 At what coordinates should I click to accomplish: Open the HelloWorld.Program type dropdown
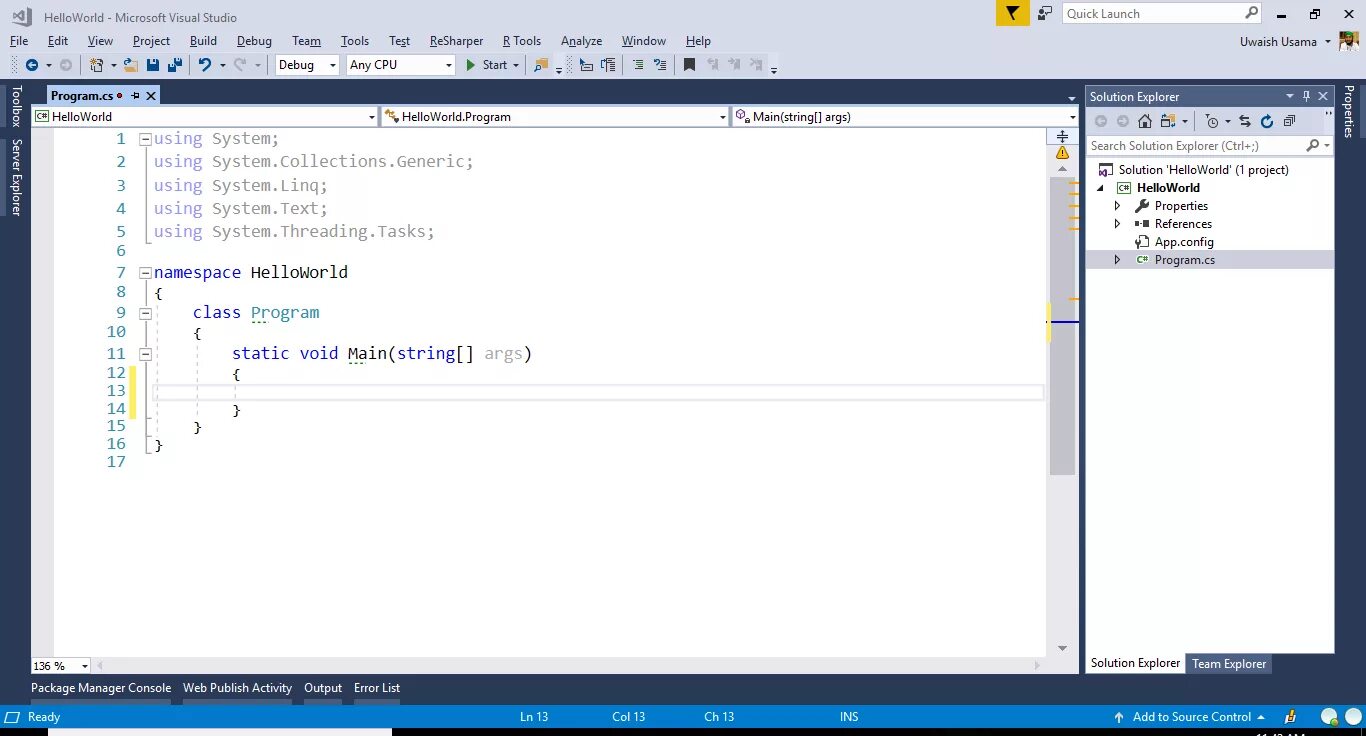click(x=722, y=117)
